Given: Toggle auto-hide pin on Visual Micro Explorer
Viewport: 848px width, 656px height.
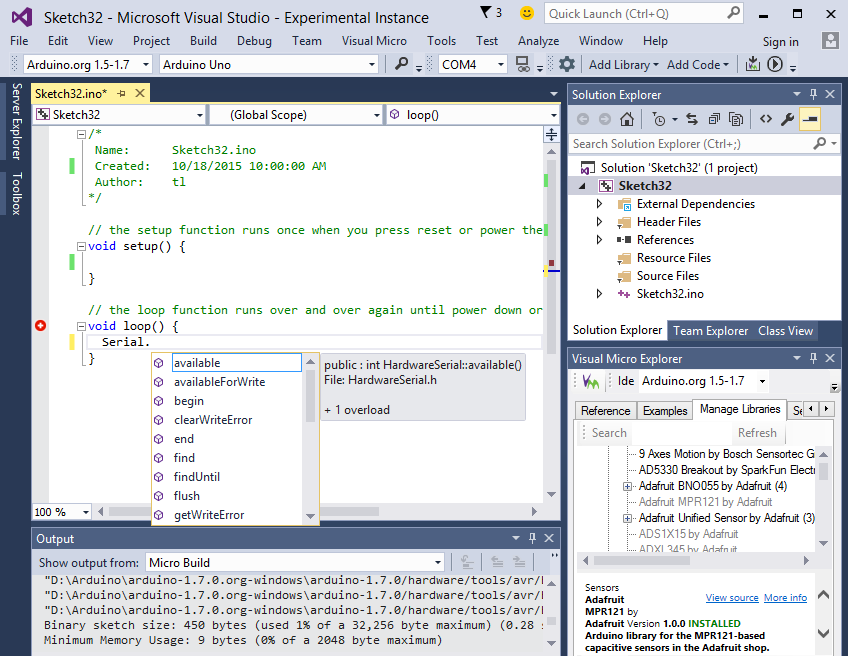Looking at the screenshot, I should [x=813, y=358].
